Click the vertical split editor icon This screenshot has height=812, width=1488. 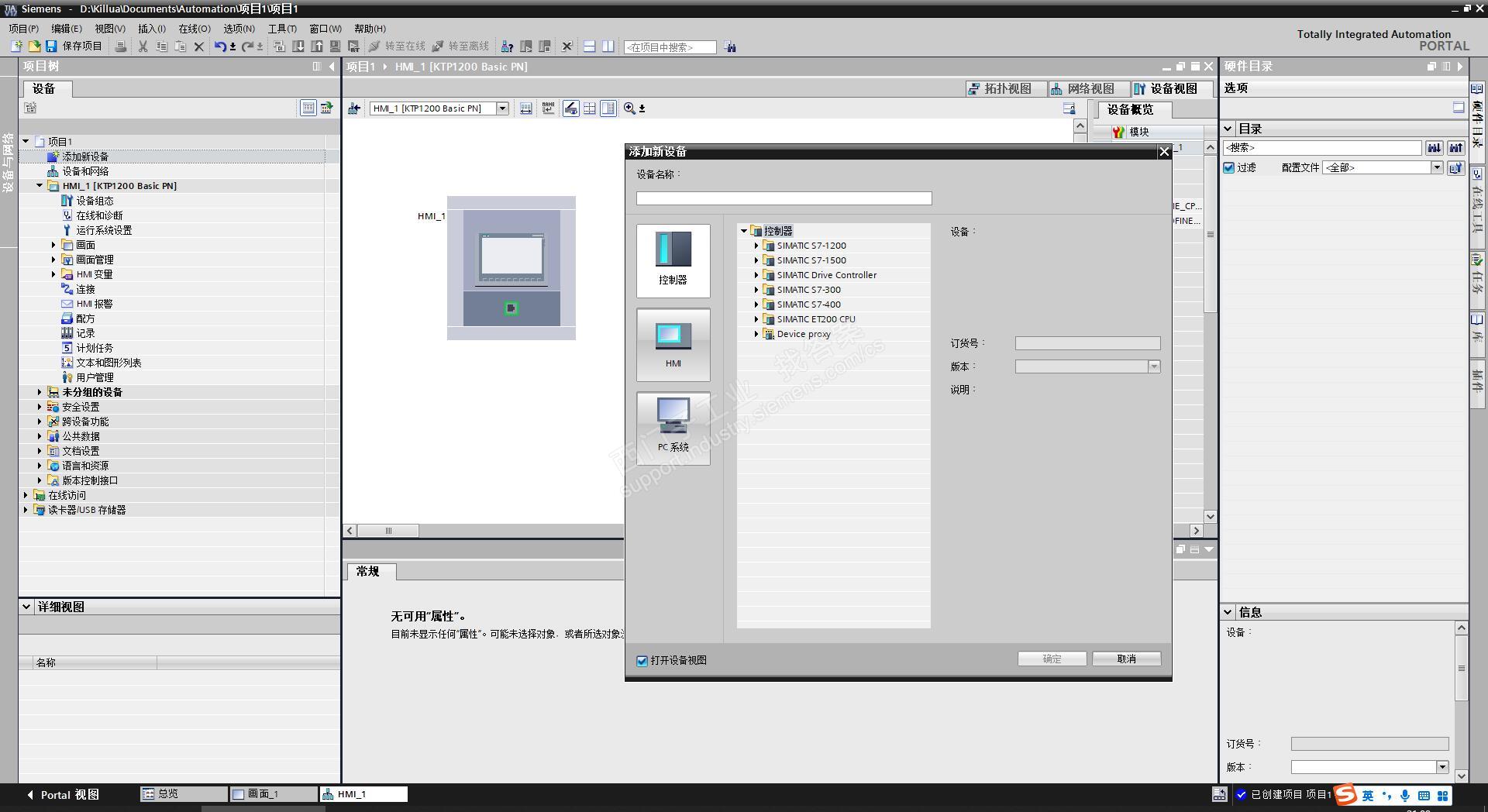pyautogui.click(x=608, y=46)
